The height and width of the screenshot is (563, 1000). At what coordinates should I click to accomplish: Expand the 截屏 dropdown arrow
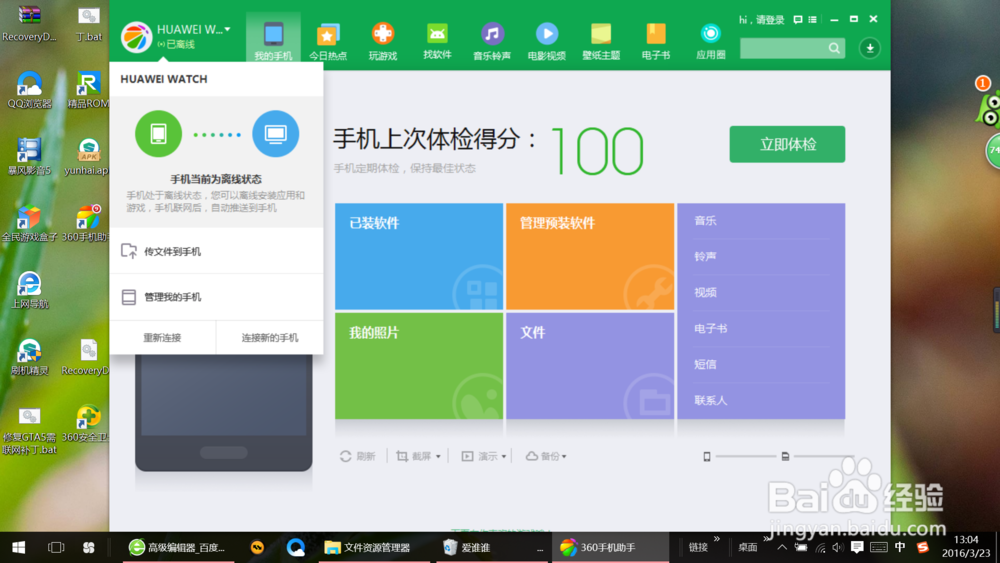(438, 457)
